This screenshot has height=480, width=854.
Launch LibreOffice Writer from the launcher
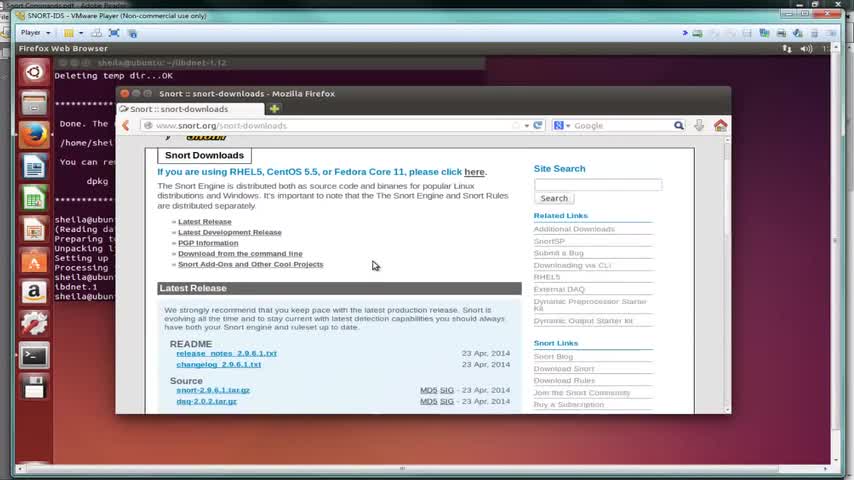(x=34, y=166)
